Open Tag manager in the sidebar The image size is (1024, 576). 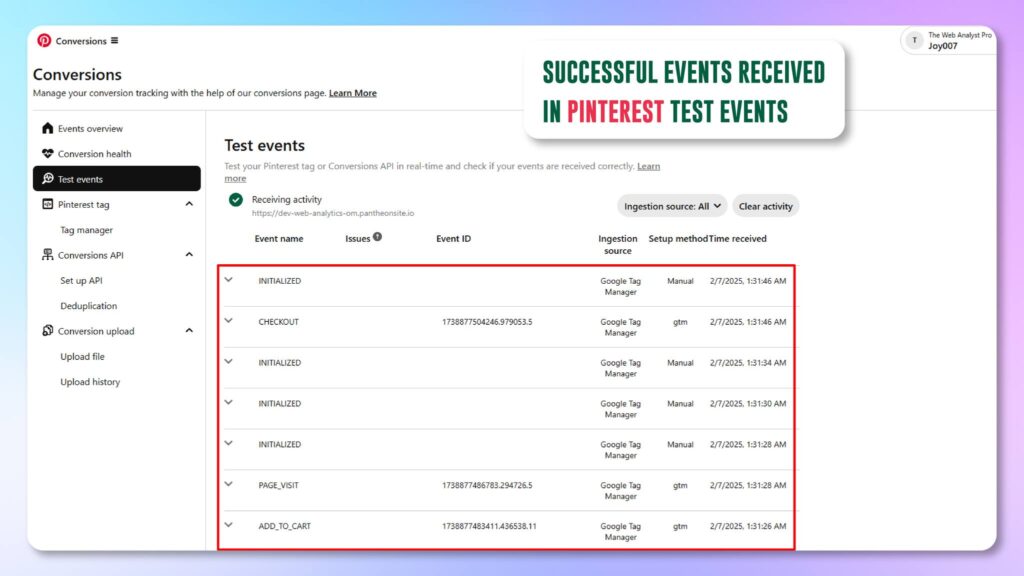86,230
